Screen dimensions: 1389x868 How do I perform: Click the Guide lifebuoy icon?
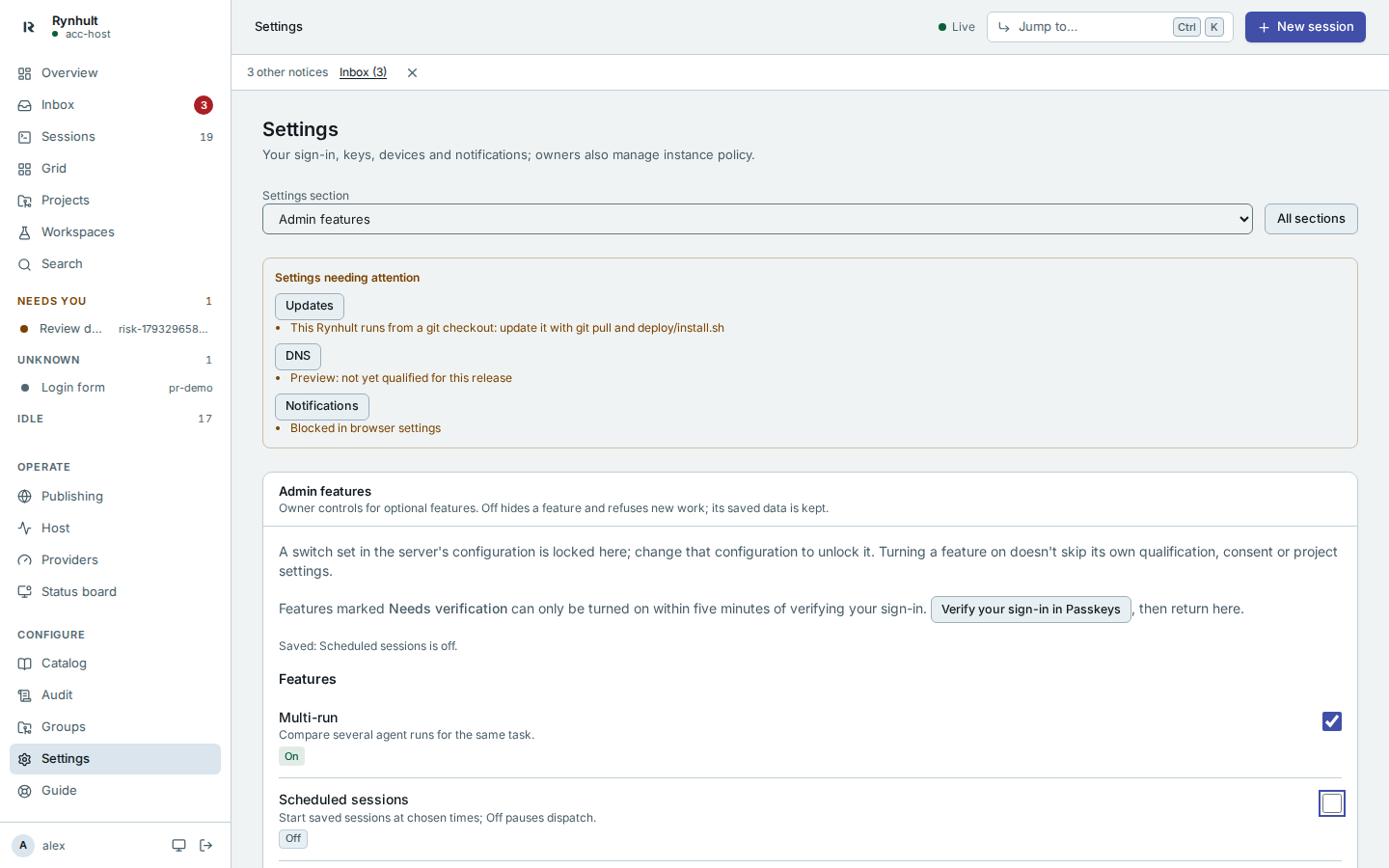coord(25,791)
